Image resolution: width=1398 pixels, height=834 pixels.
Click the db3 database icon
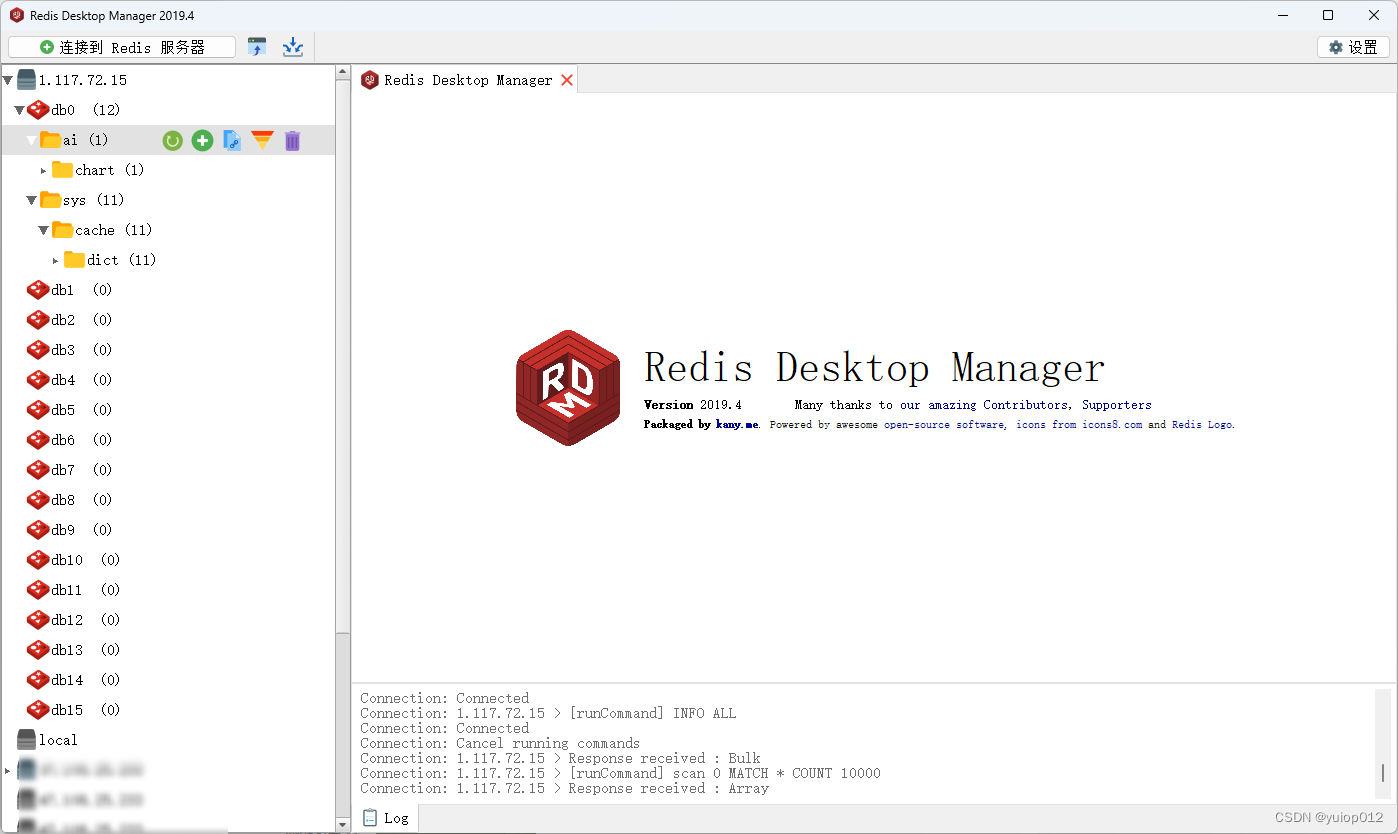38,350
